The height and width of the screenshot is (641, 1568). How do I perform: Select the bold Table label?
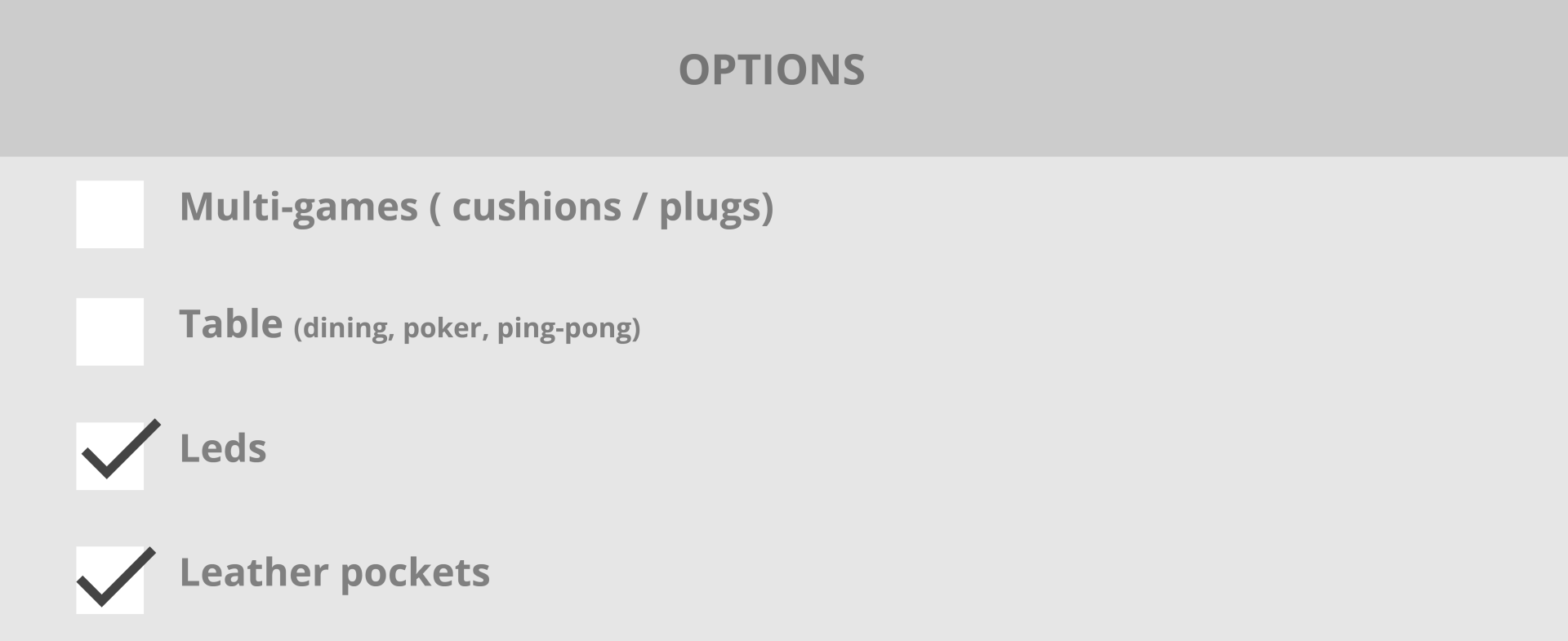click(231, 324)
